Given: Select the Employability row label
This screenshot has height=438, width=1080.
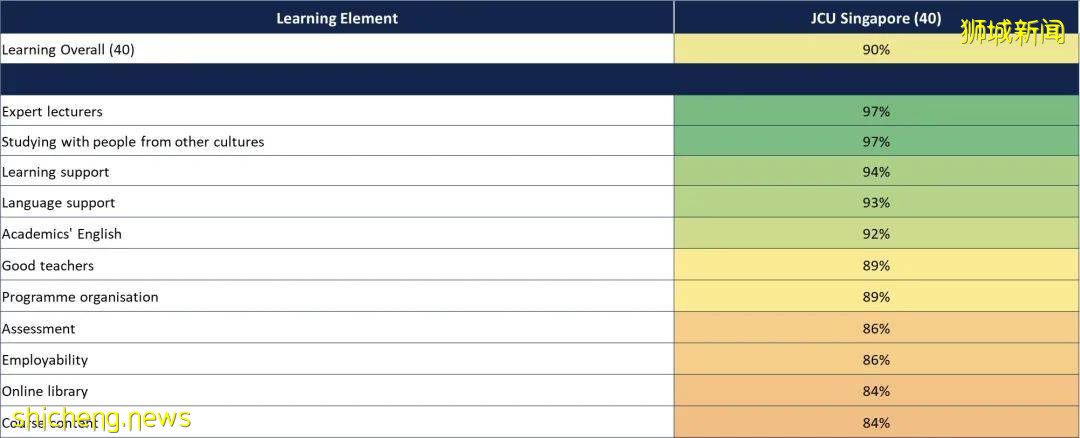Looking at the screenshot, I should click(x=45, y=360).
